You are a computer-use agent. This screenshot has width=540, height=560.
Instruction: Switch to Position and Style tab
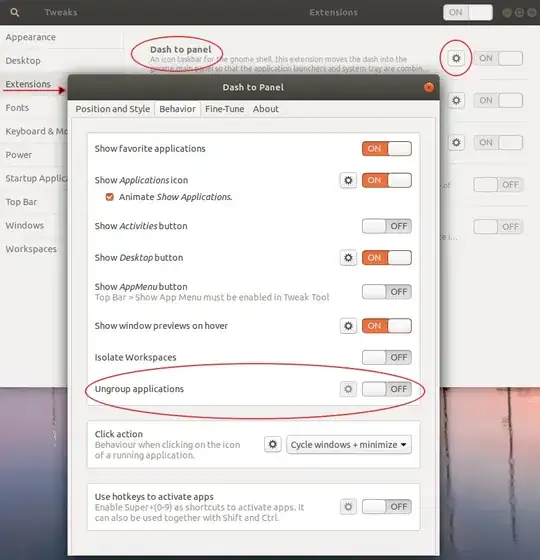click(x=113, y=109)
